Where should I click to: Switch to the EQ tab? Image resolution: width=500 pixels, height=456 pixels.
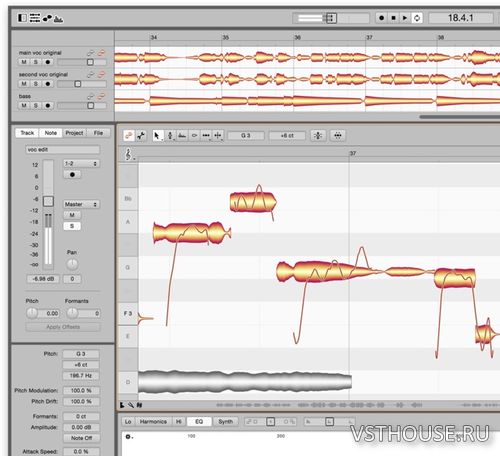click(199, 422)
